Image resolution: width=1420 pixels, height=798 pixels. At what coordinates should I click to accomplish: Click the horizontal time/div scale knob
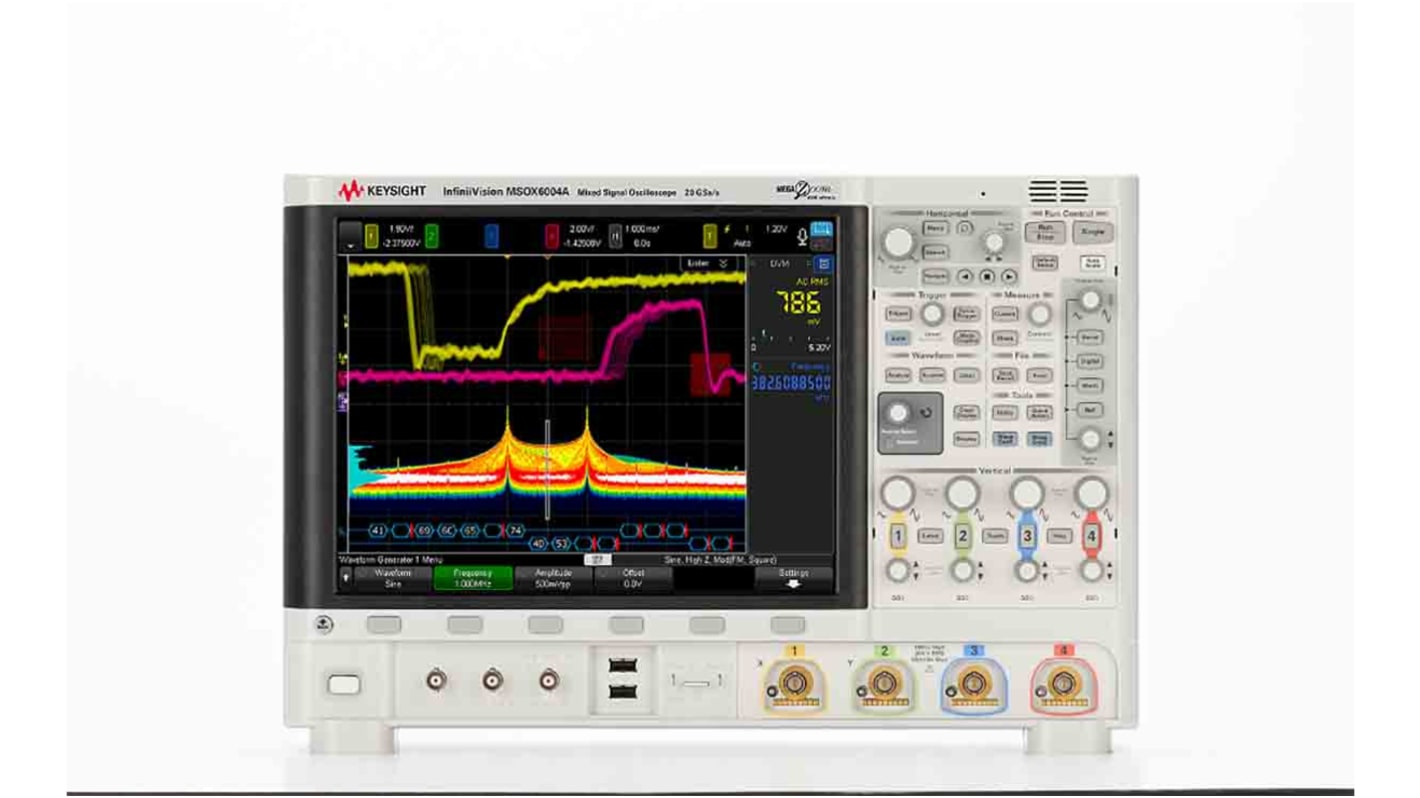899,242
